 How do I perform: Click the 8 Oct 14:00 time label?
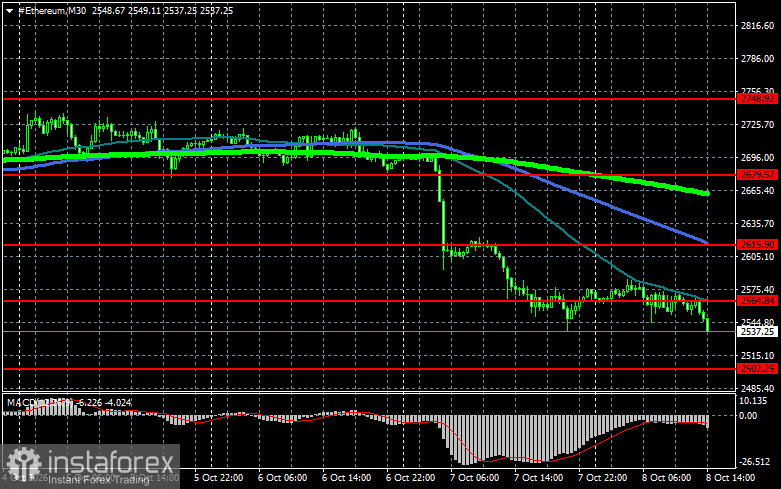(730, 478)
